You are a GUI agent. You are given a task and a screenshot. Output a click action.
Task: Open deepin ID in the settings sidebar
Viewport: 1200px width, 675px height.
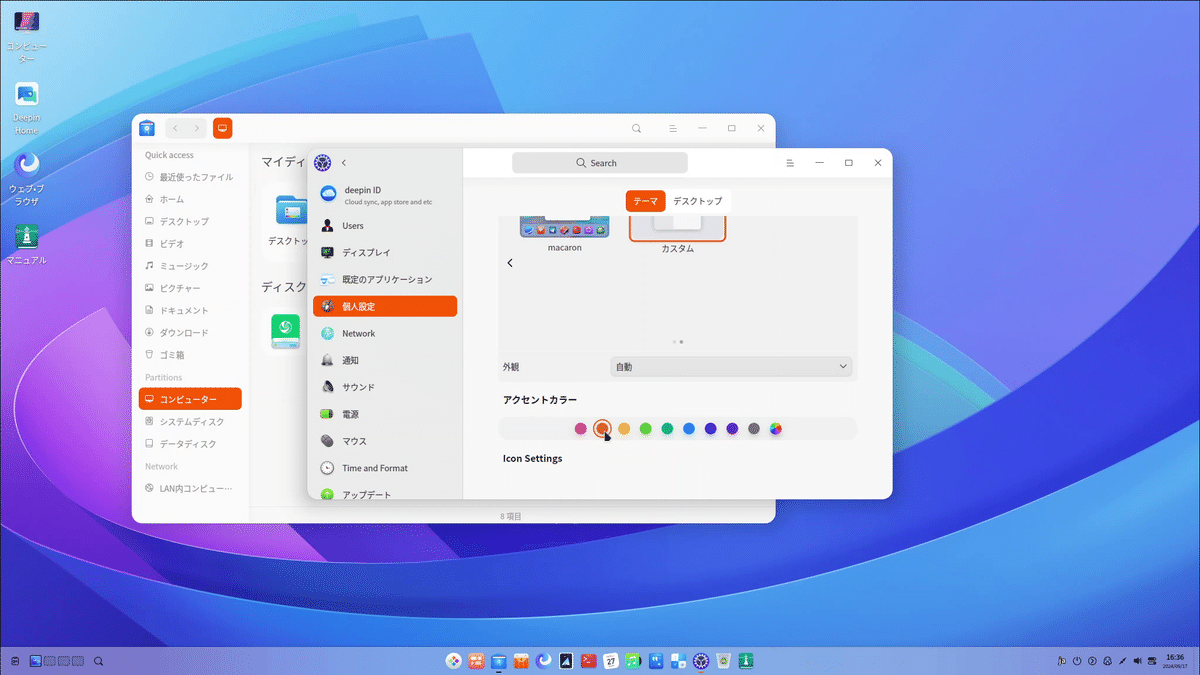[385, 195]
